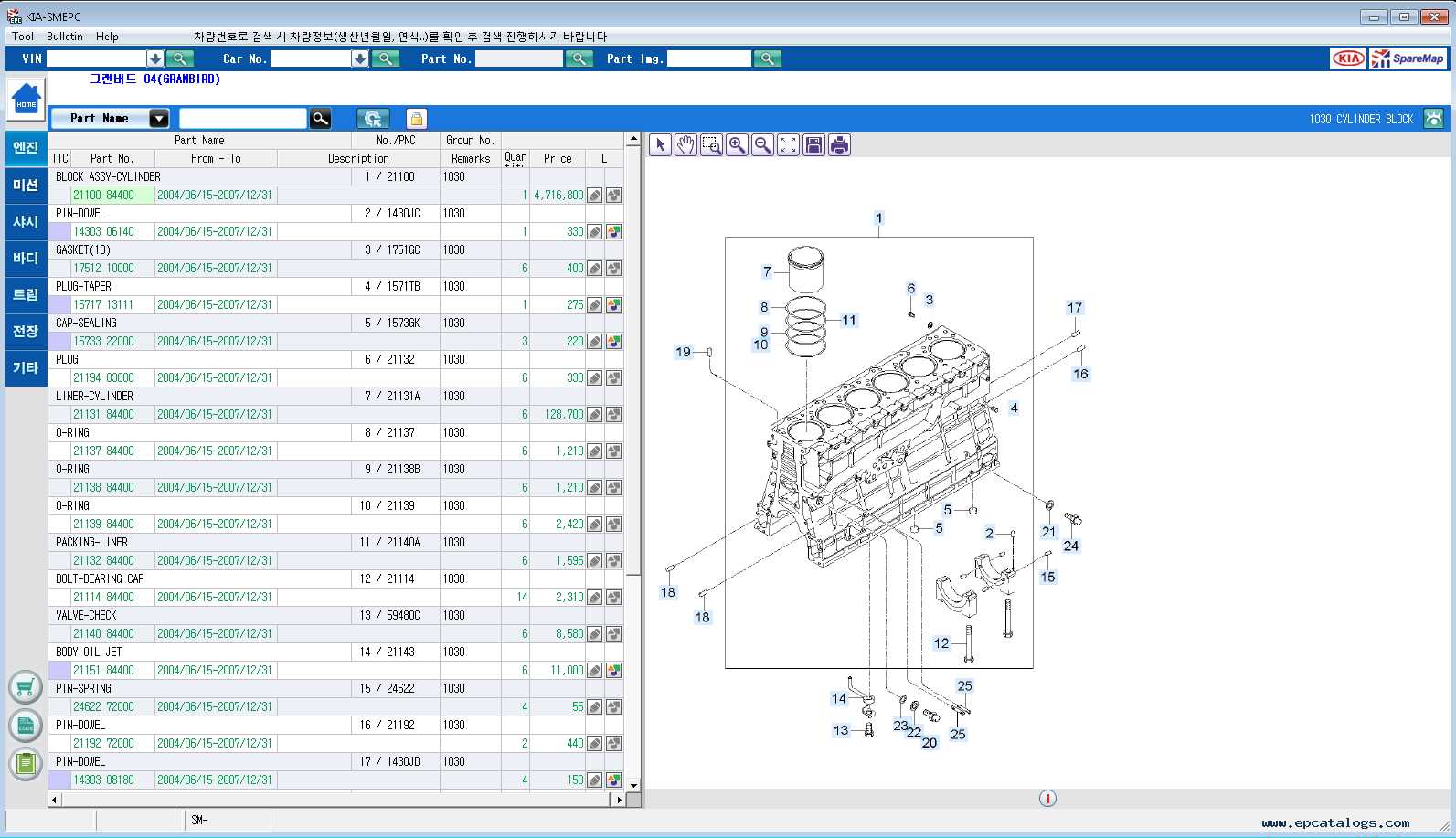Click the Part No. input field in top bar
Screen dimensions: 1456x838
518,58
